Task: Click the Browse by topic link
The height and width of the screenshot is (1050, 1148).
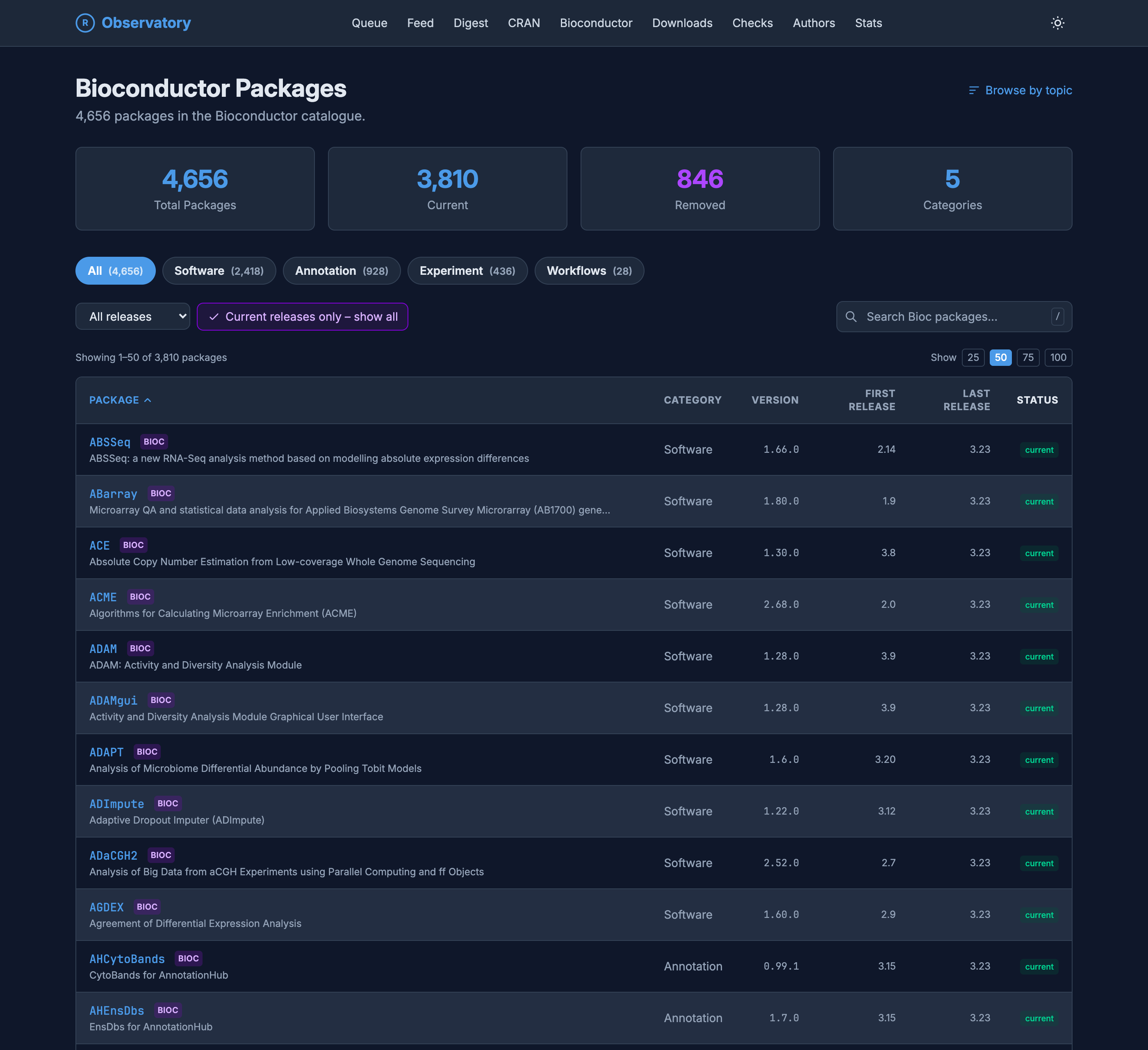Action: coord(1020,91)
